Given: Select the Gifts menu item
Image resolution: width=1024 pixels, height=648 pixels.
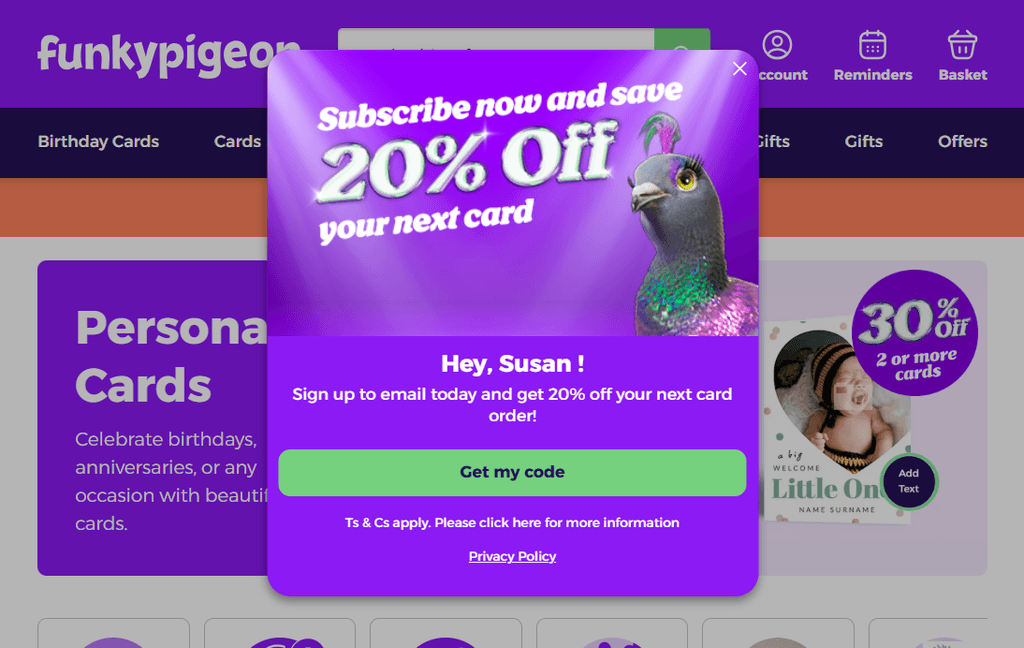Looking at the screenshot, I should [x=863, y=142].
